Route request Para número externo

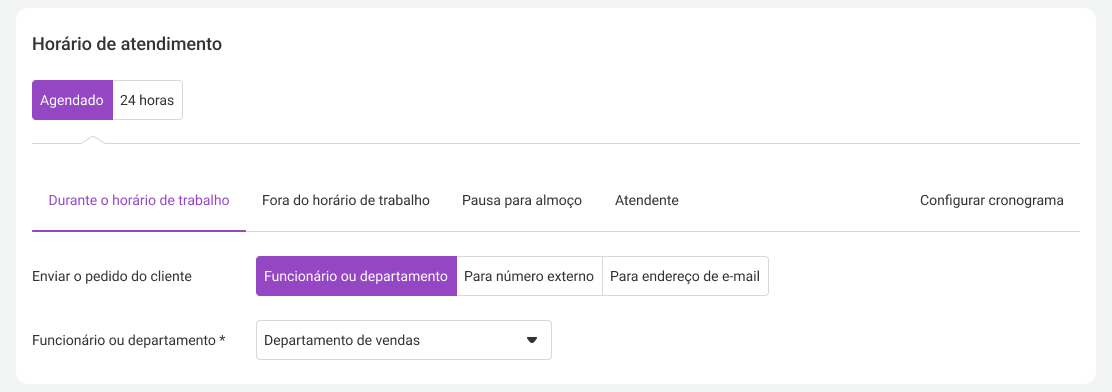point(529,276)
